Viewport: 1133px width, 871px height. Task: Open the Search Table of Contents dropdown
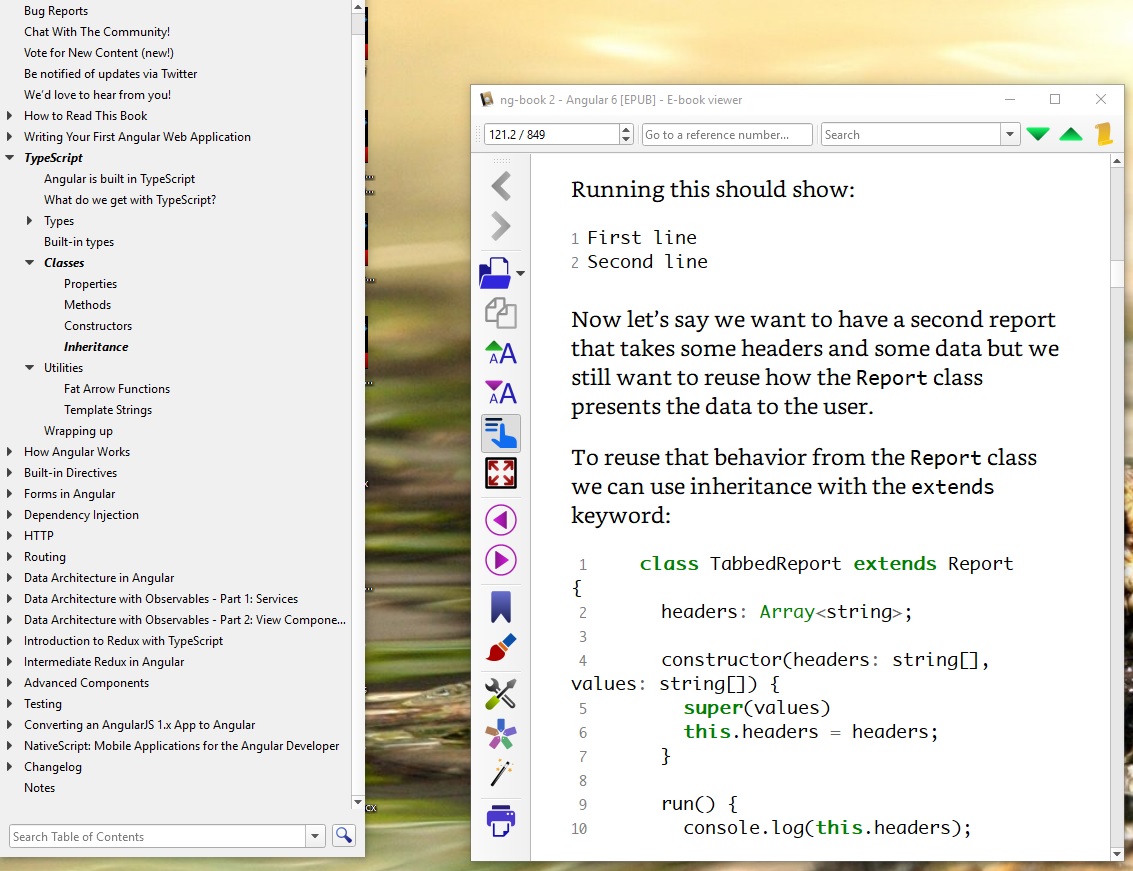315,836
